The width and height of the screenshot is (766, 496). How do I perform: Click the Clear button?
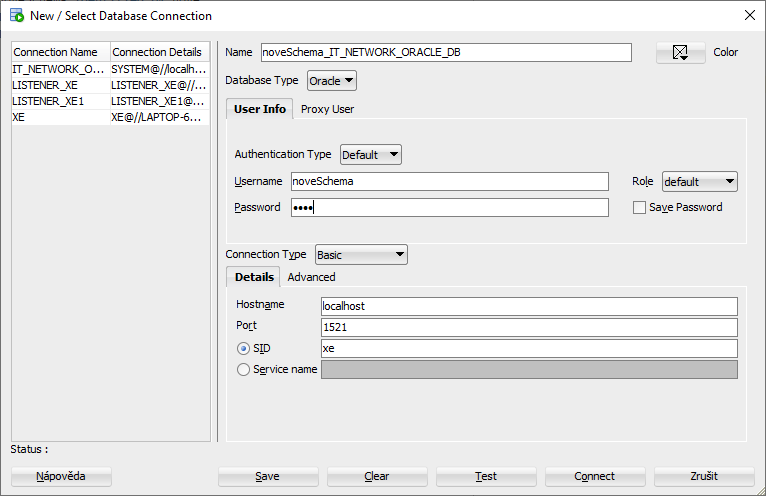tap(376, 476)
